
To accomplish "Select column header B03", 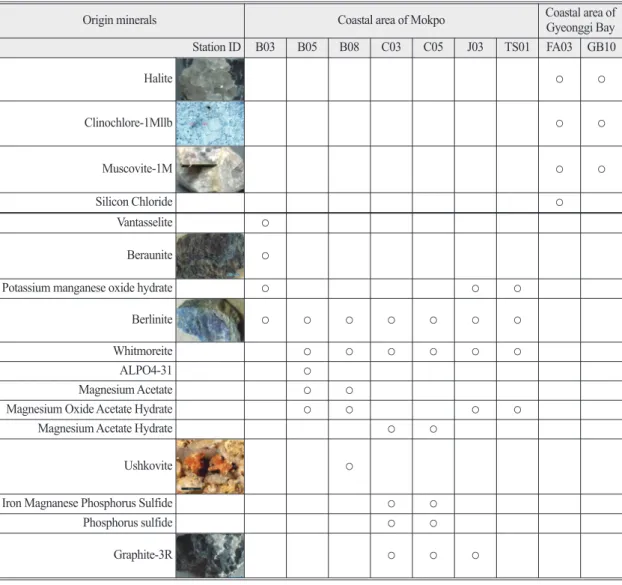I will tap(265, 47).
